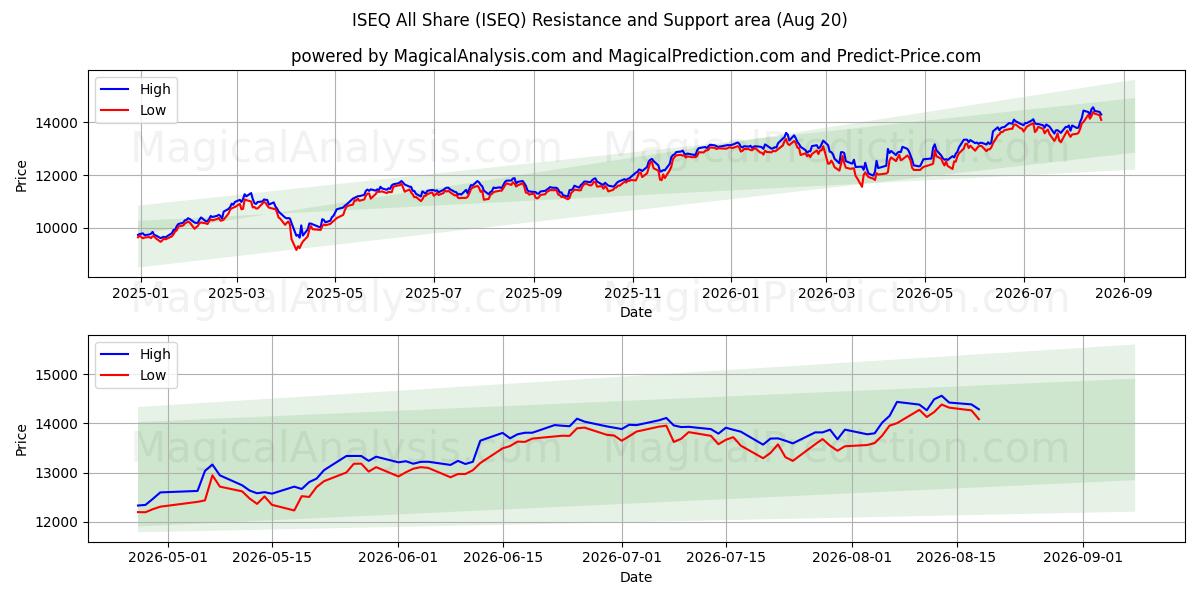The image size is (1200, 600).
Task: Click the 'Price' axis label beside the top chart
Action: click(x=22, y=176)
